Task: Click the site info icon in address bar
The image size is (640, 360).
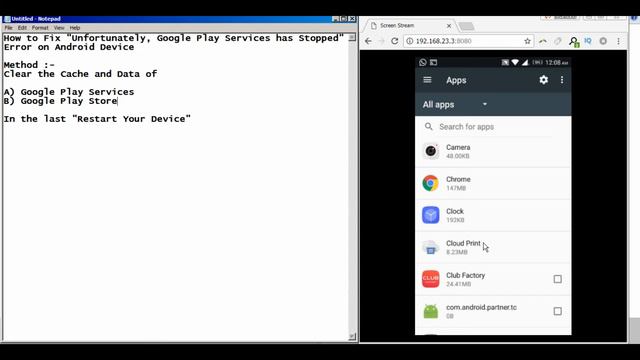Action: pos(410,41)
